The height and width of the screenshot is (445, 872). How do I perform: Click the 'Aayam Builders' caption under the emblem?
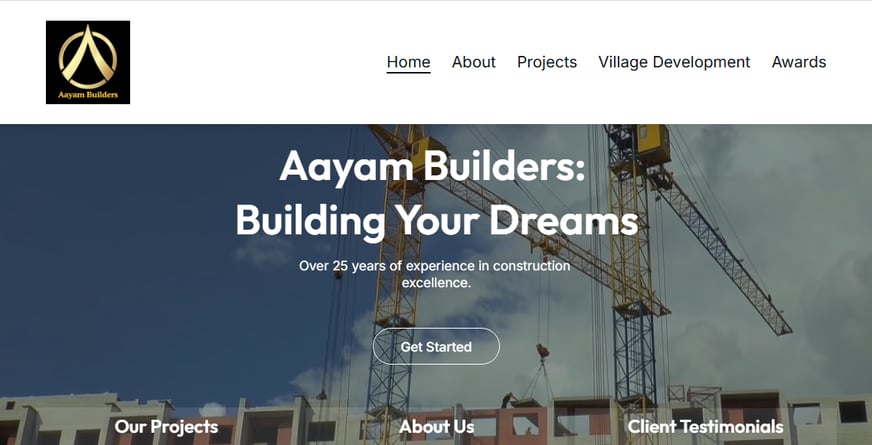click(x=88, y=95)
